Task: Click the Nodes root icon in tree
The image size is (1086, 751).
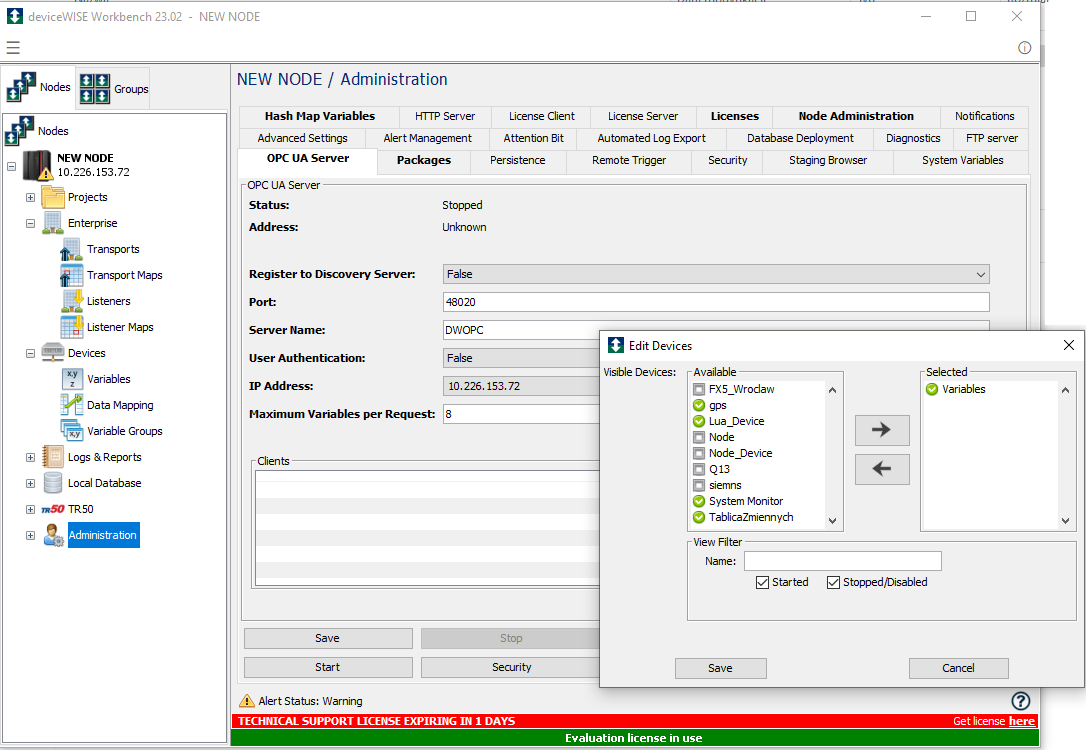Action: coord(19,131)
